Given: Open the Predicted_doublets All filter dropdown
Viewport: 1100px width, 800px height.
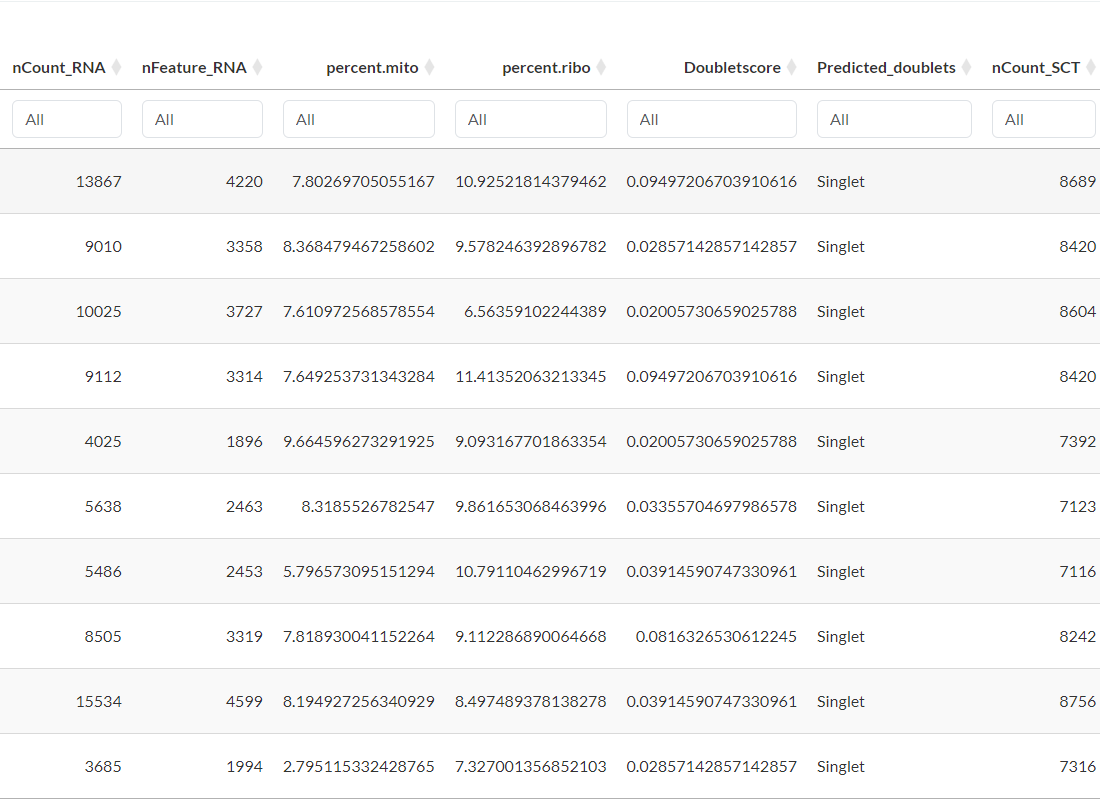Looking at the screenshot, I should click(x=894, y=119).
